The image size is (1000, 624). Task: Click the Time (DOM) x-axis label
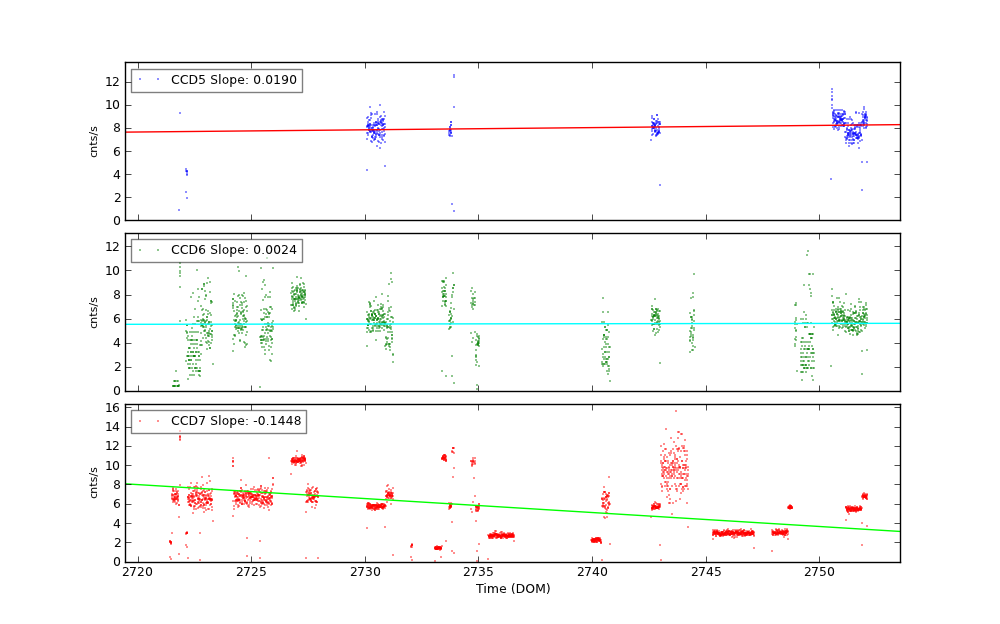tap(512, 590)
